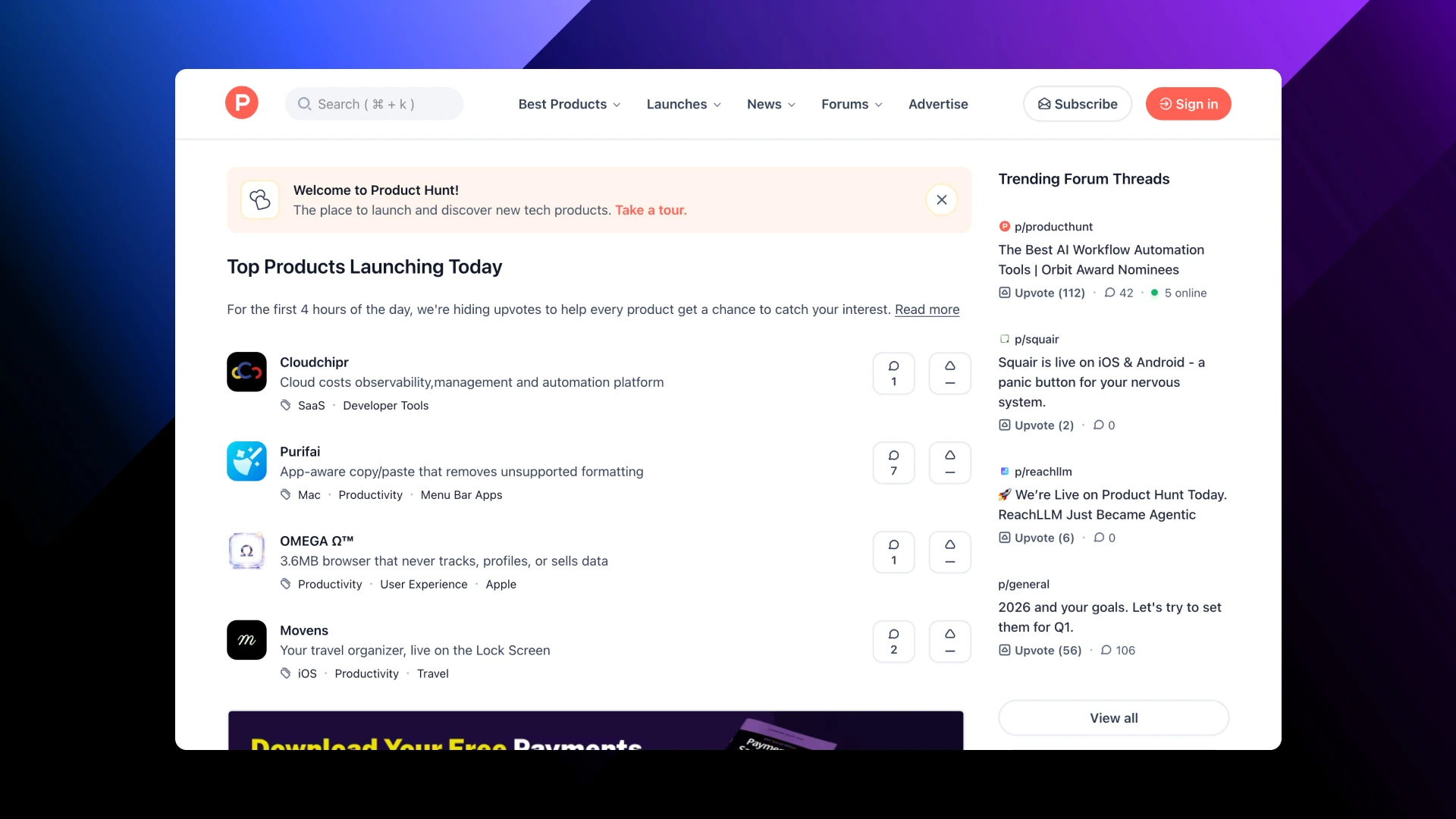Click the Advertise menu item
Viewport: 1456px width, 819px height.
[938, 104]
